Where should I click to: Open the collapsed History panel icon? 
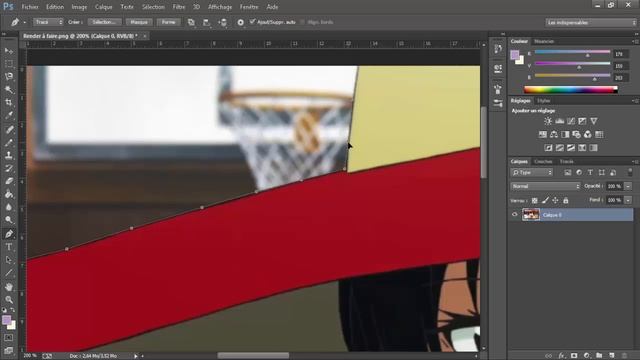tap(498, 49)
